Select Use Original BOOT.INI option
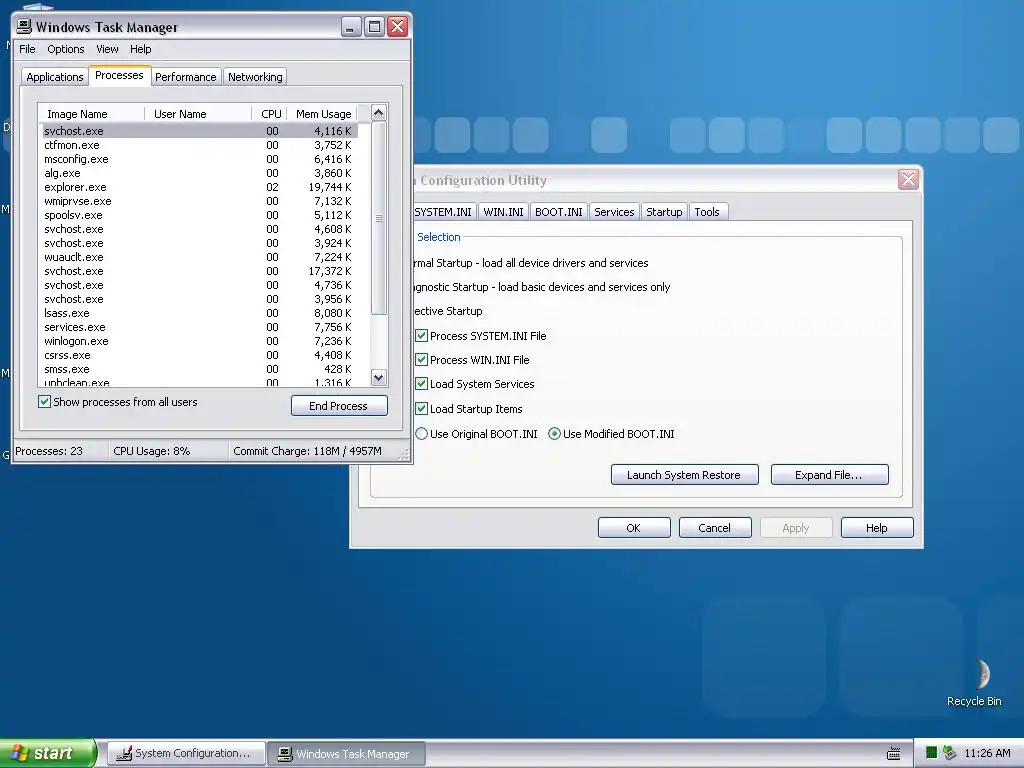Image resolution: width=1024 pixels, height=768 pixels. (422, 434)
